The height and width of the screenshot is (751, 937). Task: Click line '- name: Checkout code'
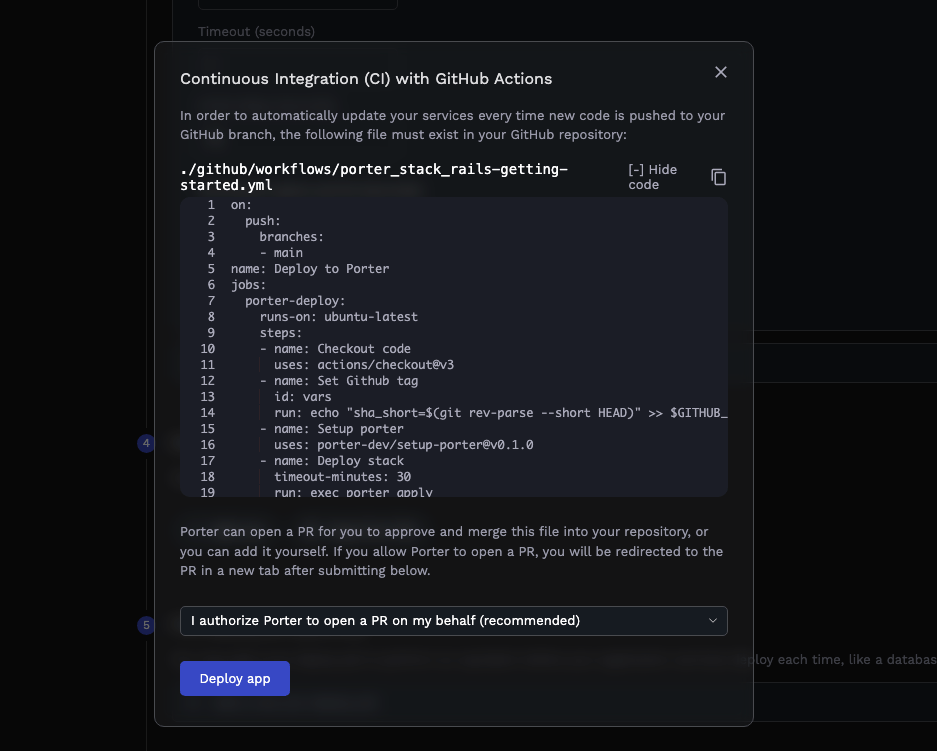pyautogui.click(x=335, y=349)
